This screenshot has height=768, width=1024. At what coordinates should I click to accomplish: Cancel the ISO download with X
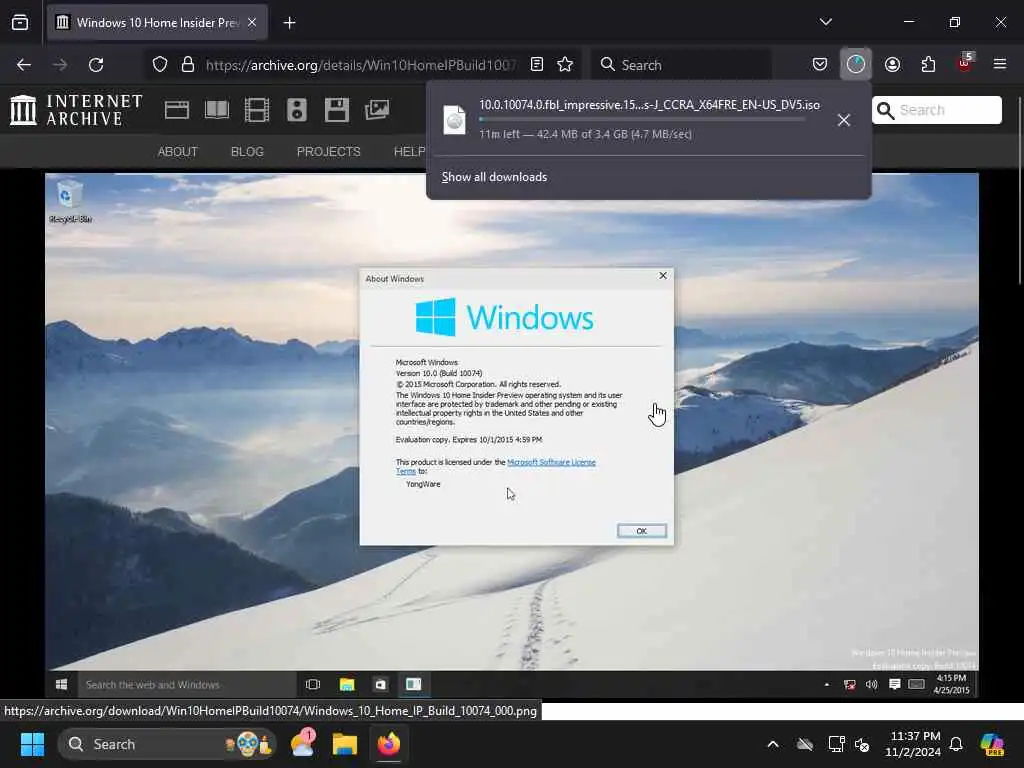point(844,120)
